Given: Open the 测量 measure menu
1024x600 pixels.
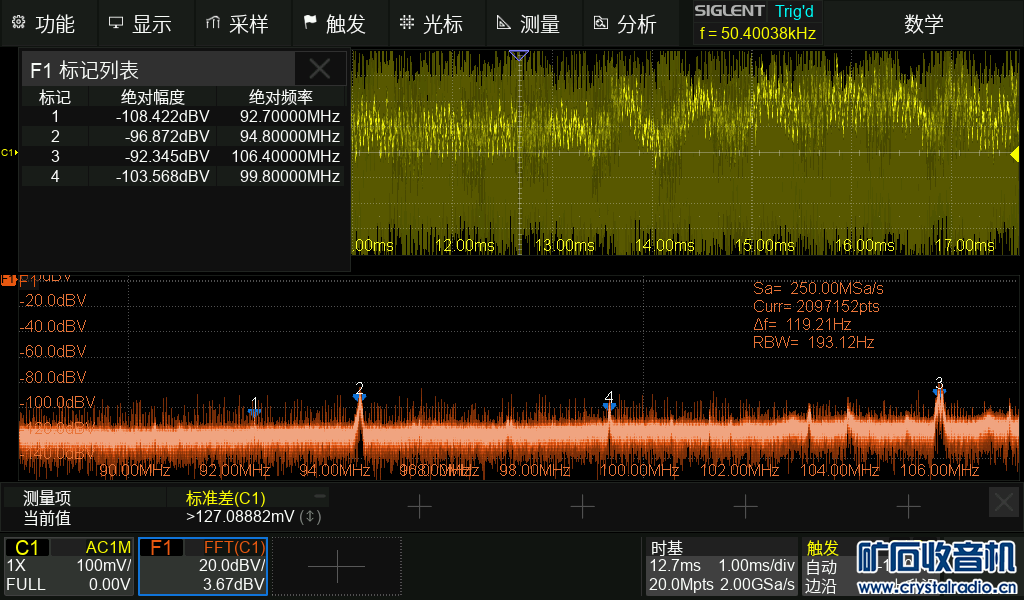Looking at the screenshot, I should 528,24.
